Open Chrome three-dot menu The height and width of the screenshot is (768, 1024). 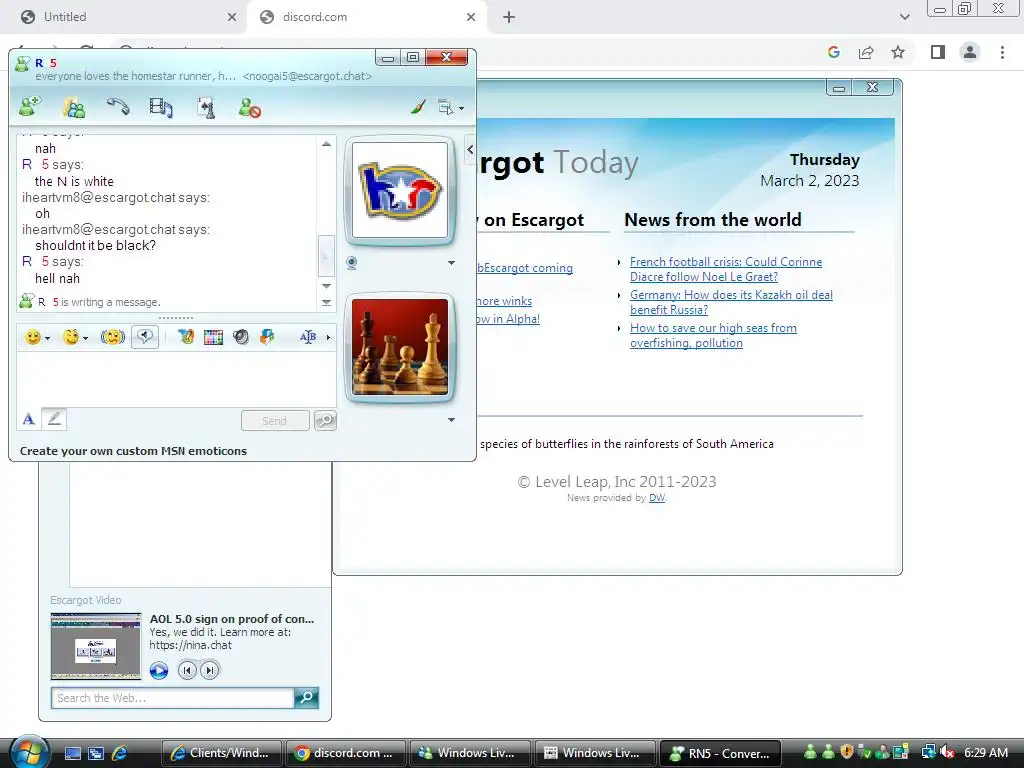pyautogui.click(x=1002, y=52)
